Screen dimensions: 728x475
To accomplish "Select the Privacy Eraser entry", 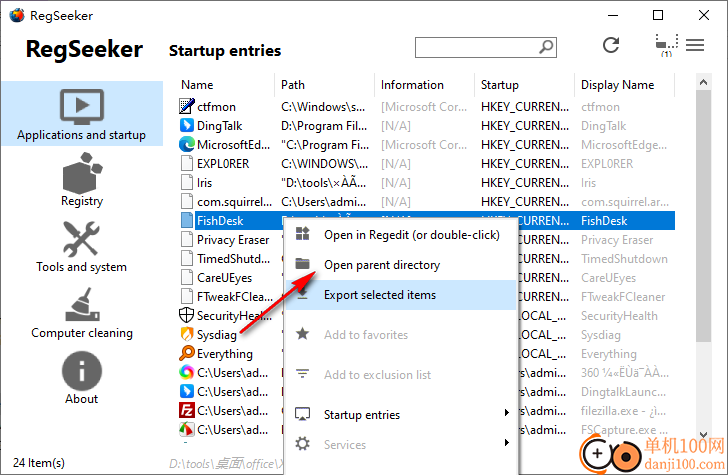I will tap(233, 240).
